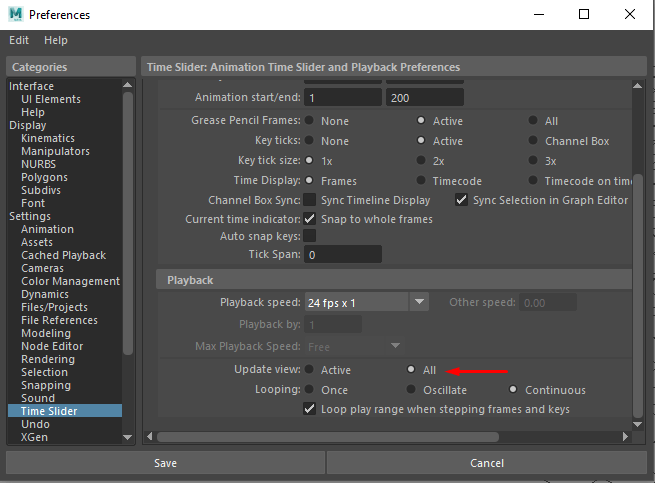Image resolution: width=655 pixels, height=483 pixels.
Task: Click the categories list scroll down arrow
Action: click(127, 437)
